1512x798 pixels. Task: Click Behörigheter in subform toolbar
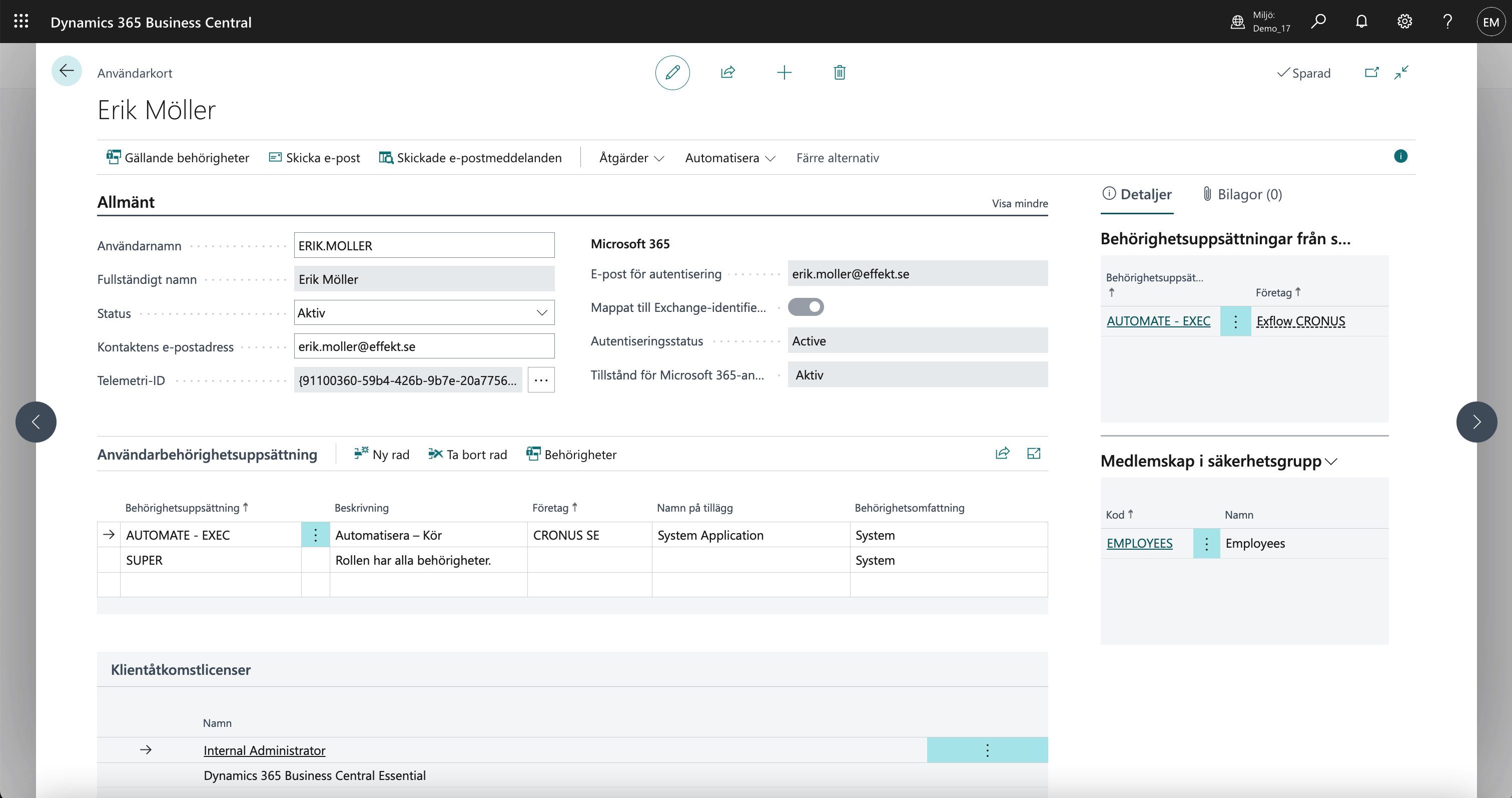(x=571, y=455)
